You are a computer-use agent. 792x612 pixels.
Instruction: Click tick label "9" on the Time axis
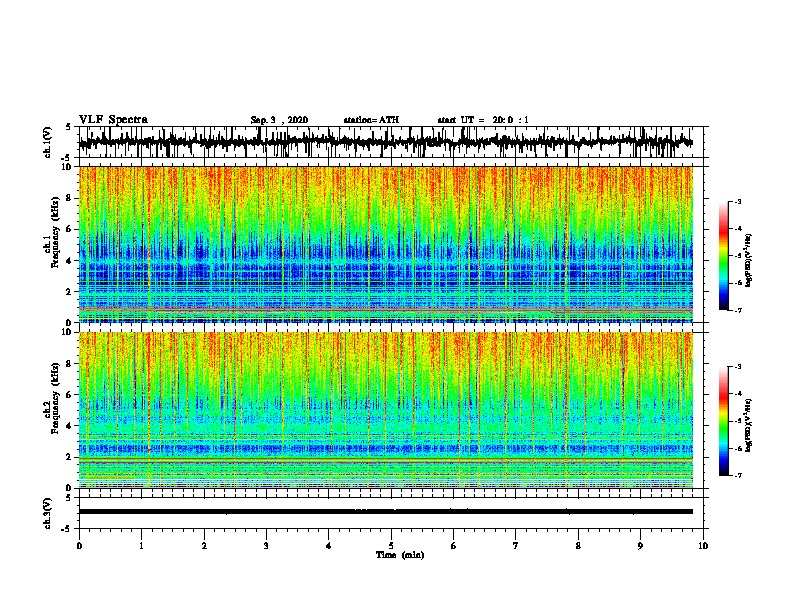coord(640,546)
